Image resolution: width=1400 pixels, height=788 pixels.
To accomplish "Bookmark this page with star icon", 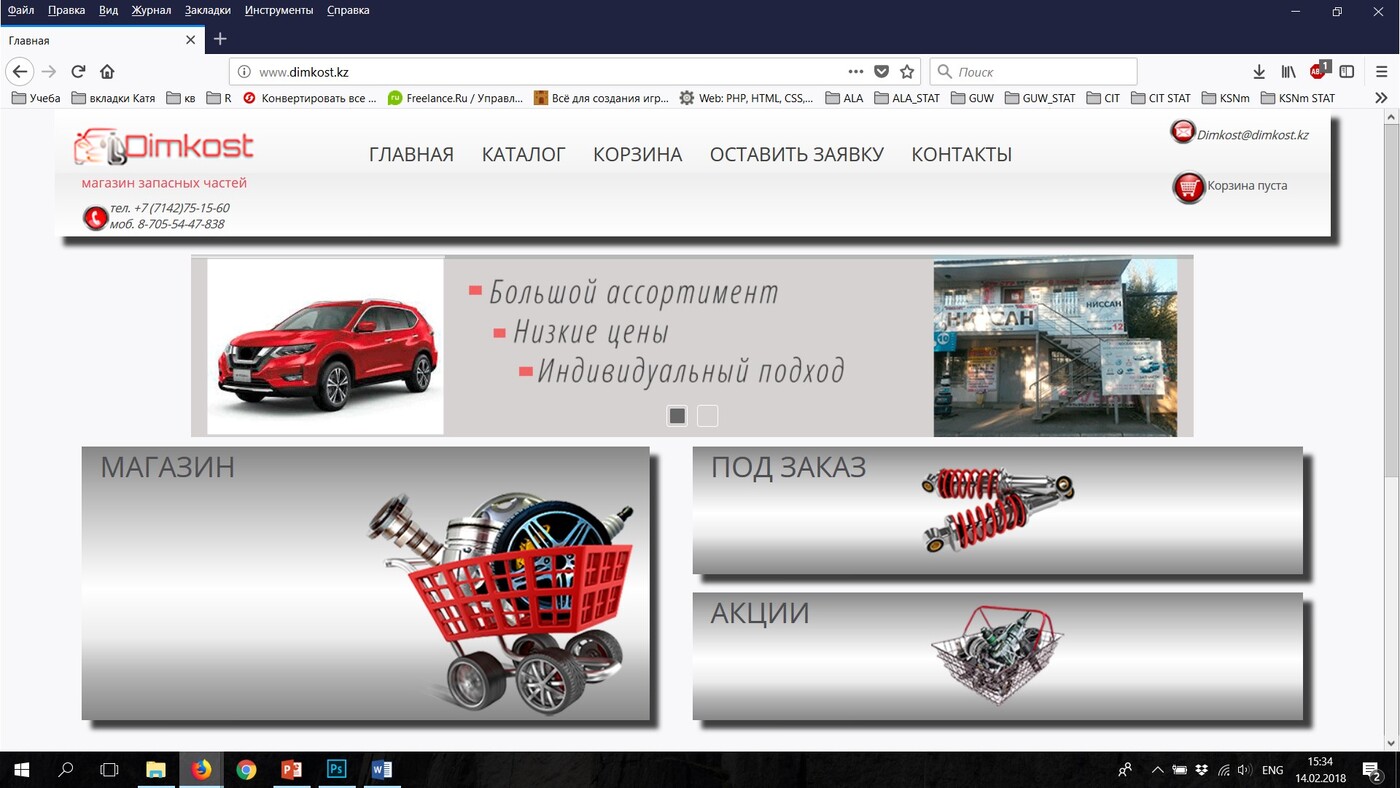I will (907, 72).
